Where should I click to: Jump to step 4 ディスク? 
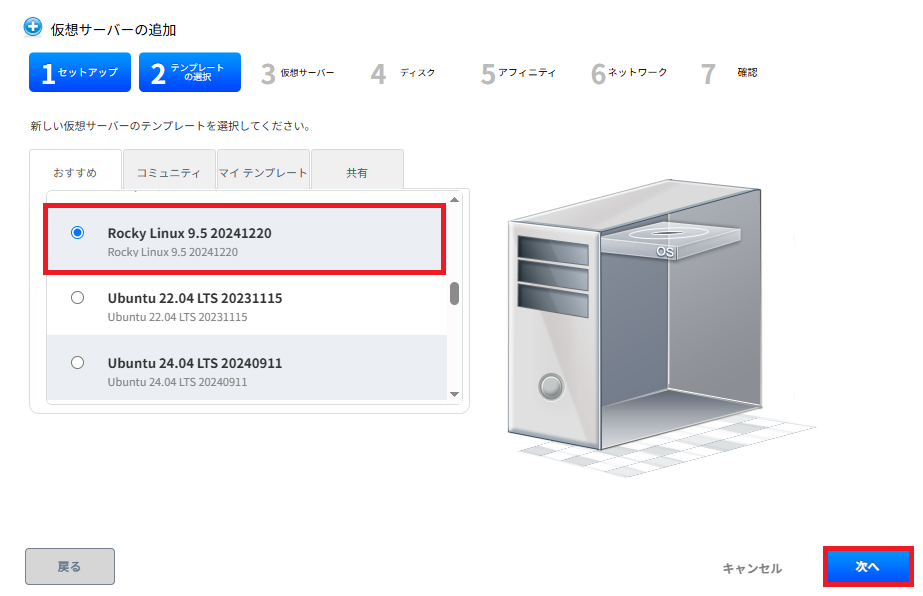pos(404,73)
